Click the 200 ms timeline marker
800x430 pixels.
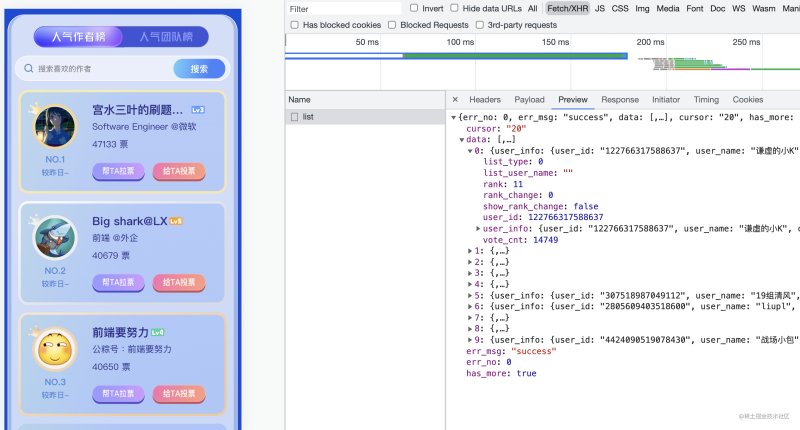(x=650, y=42)
